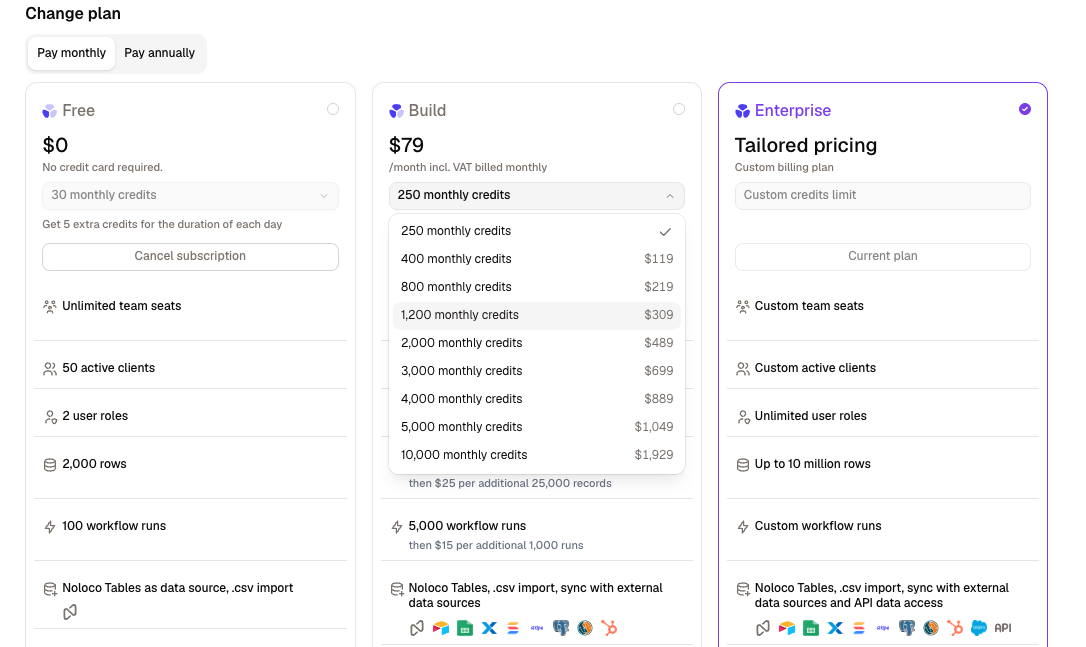Viewport: 1086px width, 647px height.
Task: Click HubSpot icon in Build plan
Action: click(x=609, y=628)
